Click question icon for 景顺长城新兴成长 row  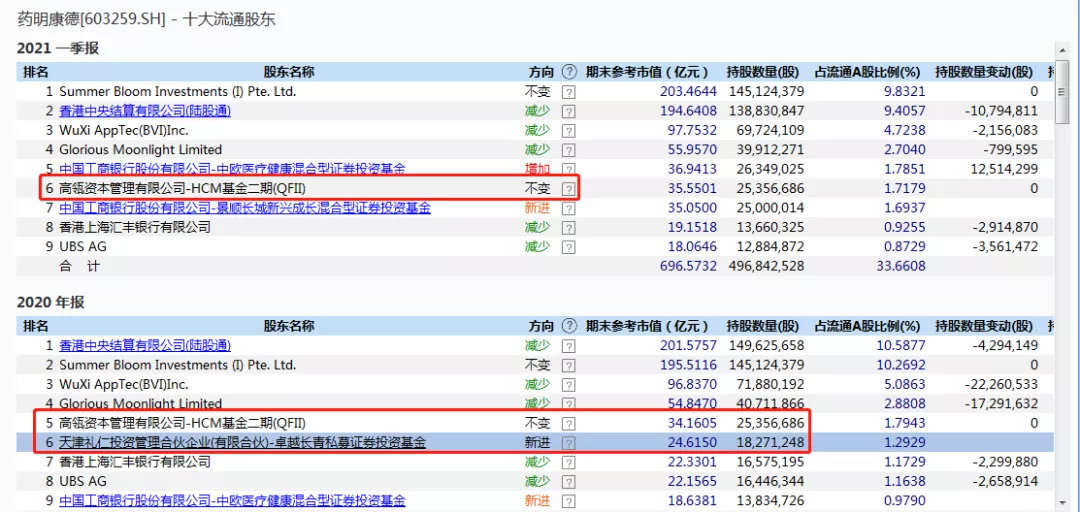coord(568,208)
